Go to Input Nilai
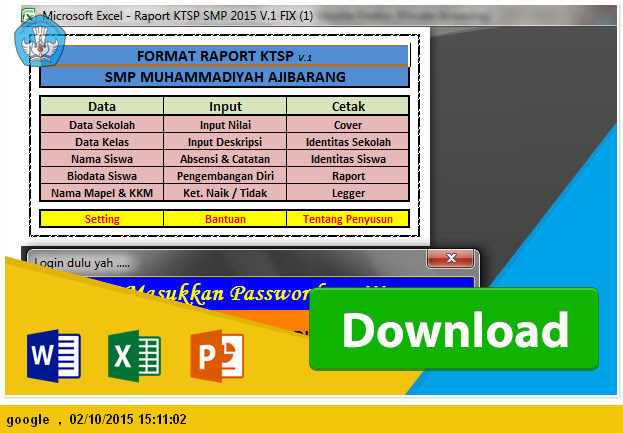623x433 pixels. click(225, 125)
